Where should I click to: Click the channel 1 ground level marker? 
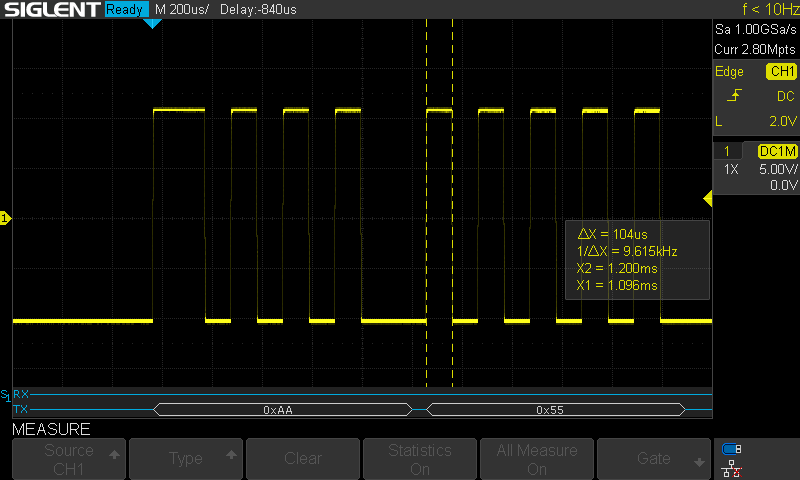[x=5, y=218]
